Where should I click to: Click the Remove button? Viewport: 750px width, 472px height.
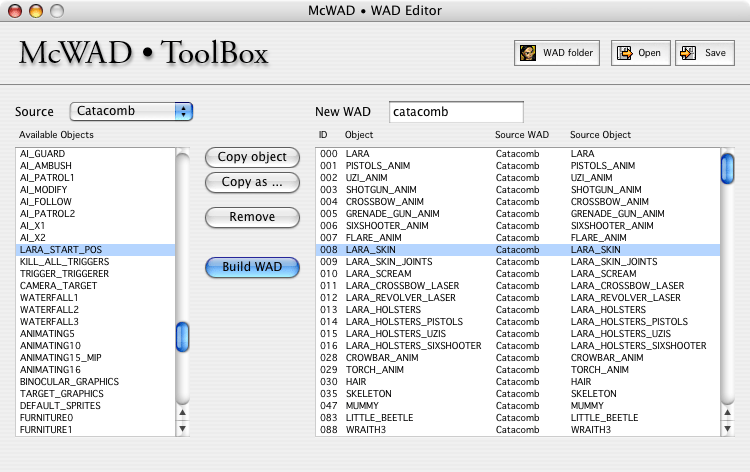click(252, 217)
